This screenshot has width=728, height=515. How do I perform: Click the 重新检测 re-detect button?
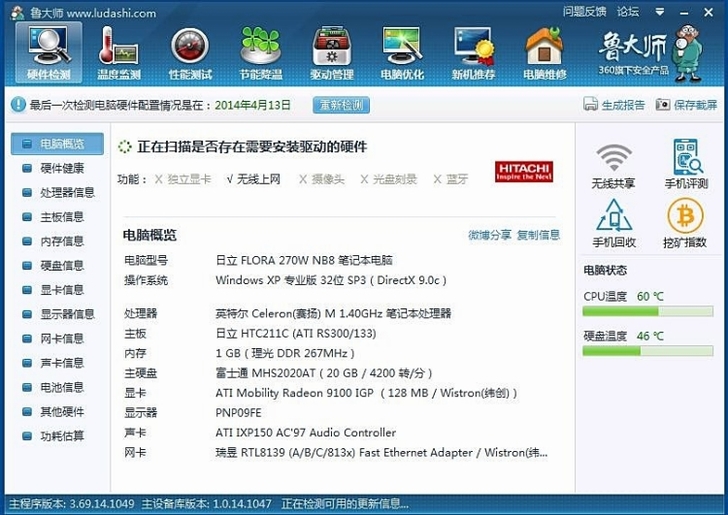pos(341,105)
